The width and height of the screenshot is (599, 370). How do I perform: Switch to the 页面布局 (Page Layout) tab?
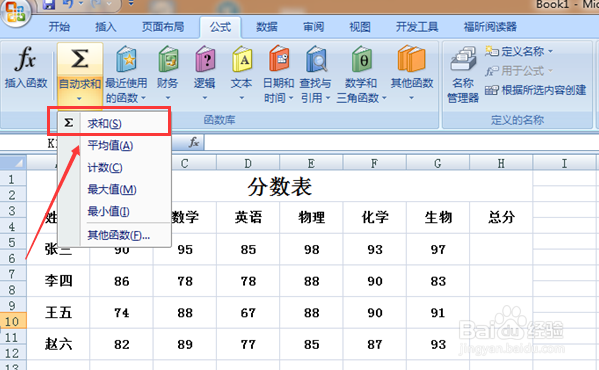coord(163,27)
